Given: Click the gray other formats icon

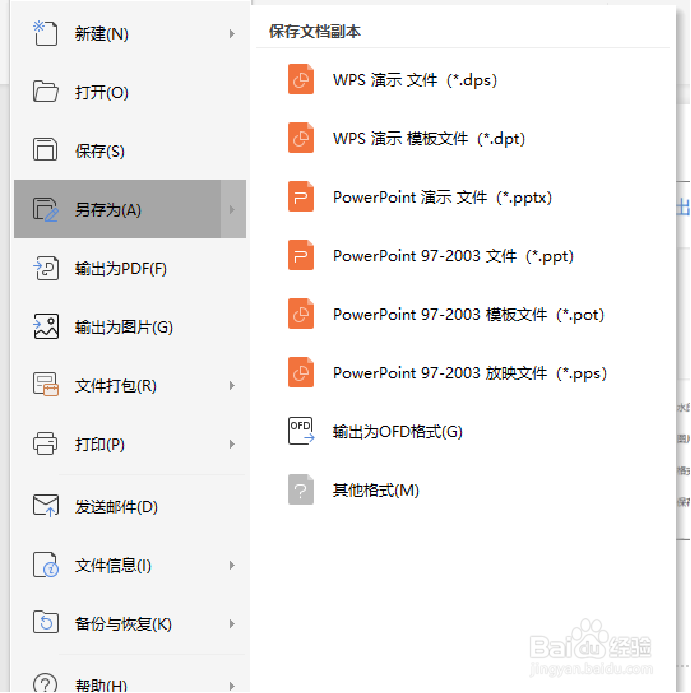Looking at the screenshot, I should 301,489.
